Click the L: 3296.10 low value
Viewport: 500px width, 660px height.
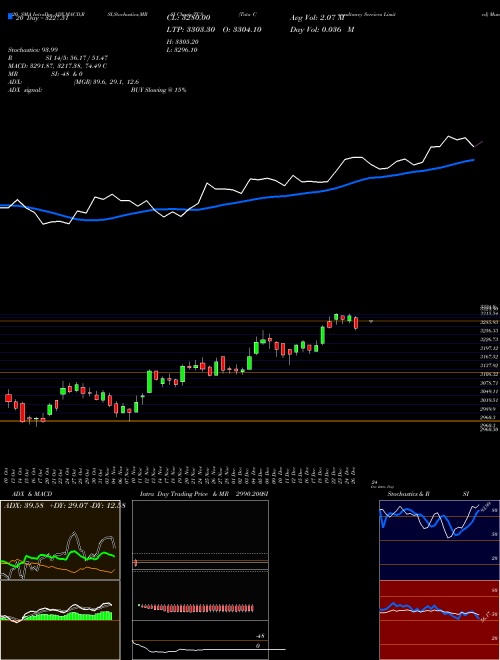click(x=182, y=50)
